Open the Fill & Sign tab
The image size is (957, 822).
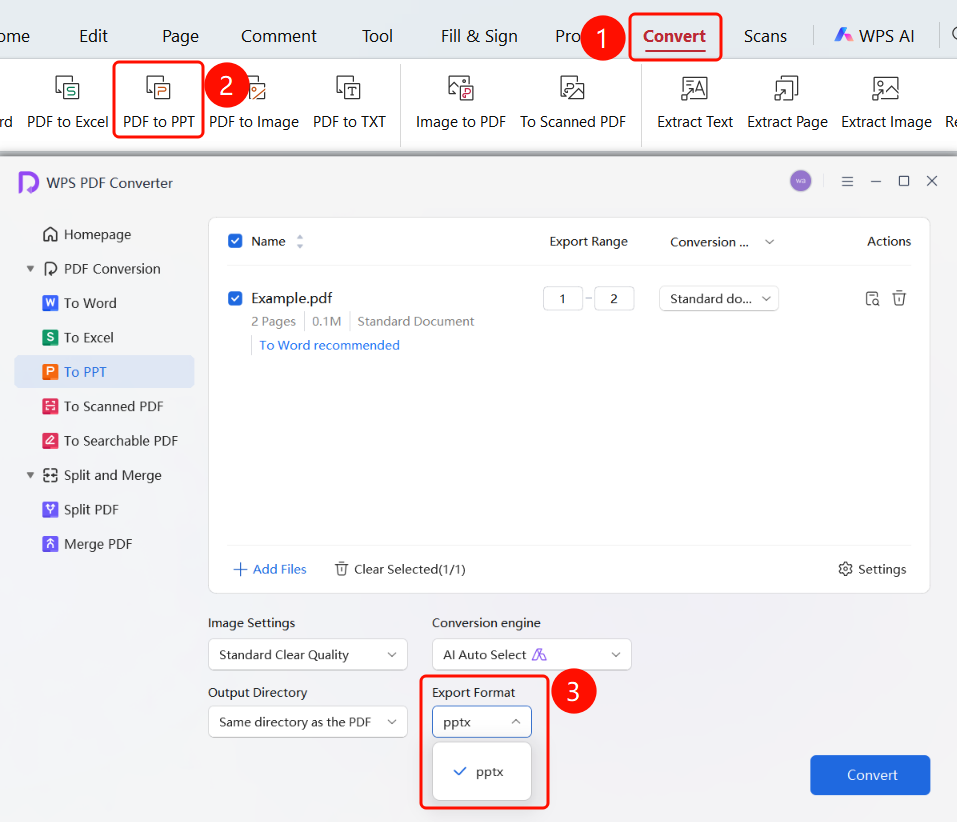479,36
